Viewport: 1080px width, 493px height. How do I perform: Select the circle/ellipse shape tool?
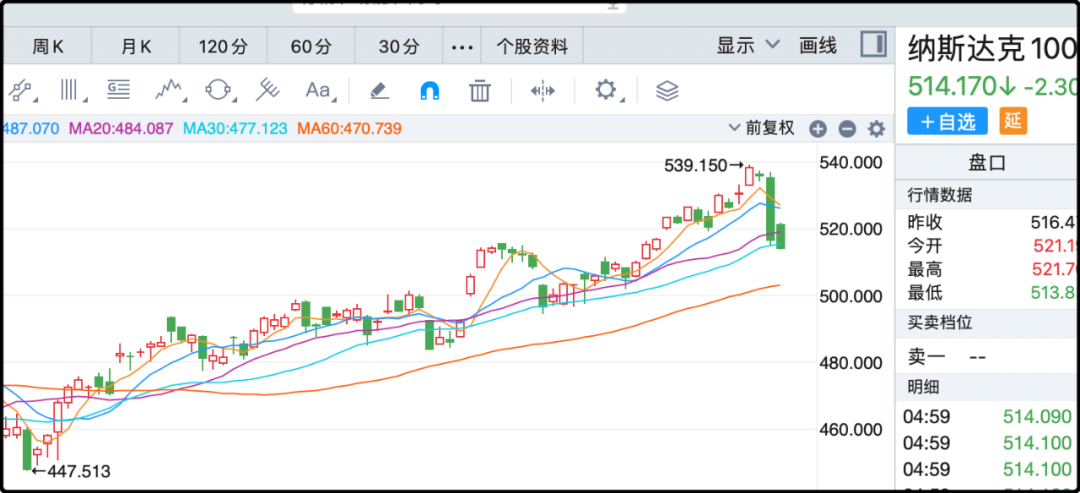[218, 90]
